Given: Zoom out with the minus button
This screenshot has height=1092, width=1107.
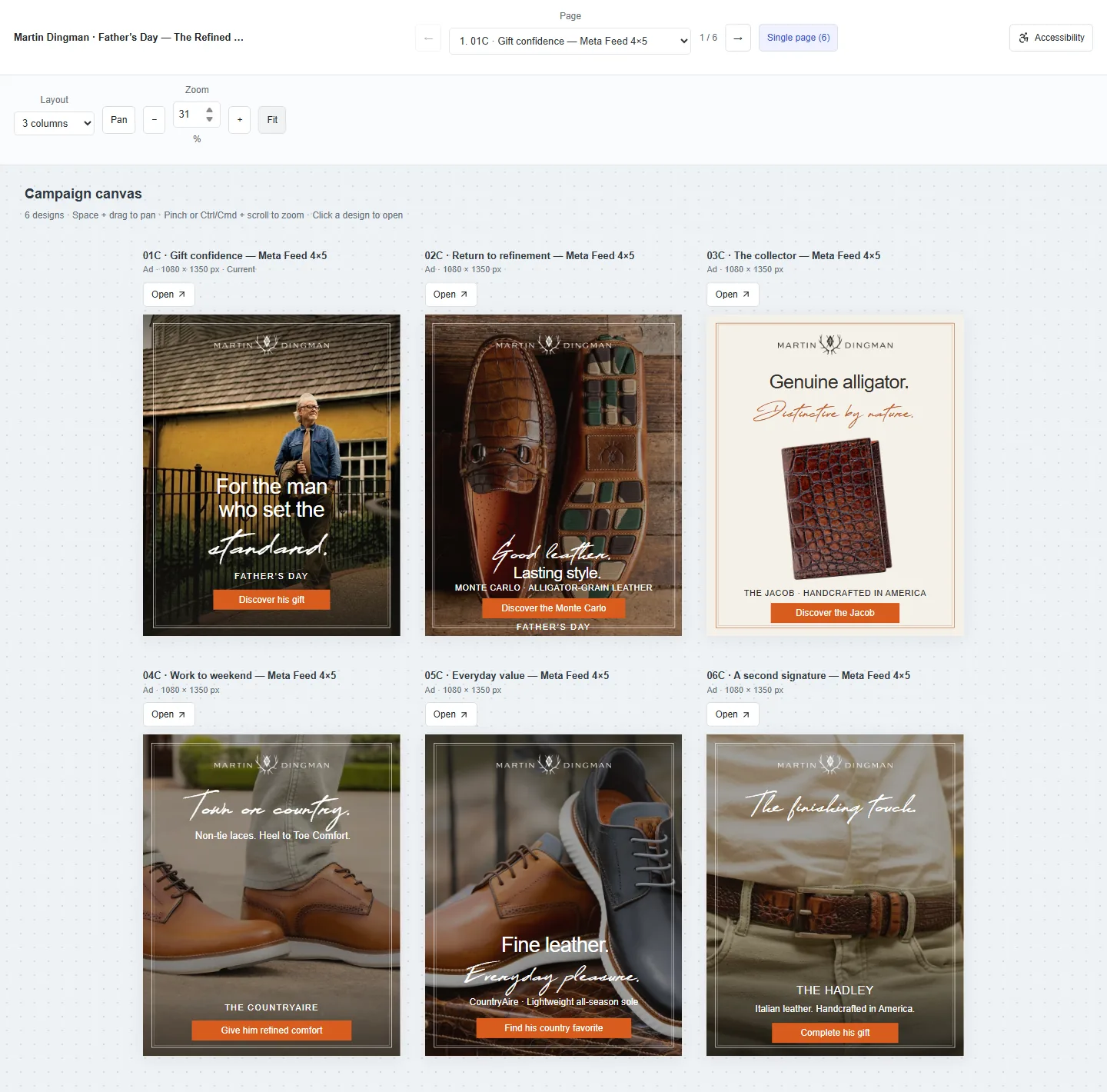Looking at the screenshot, I should click(x=154, y=120).
